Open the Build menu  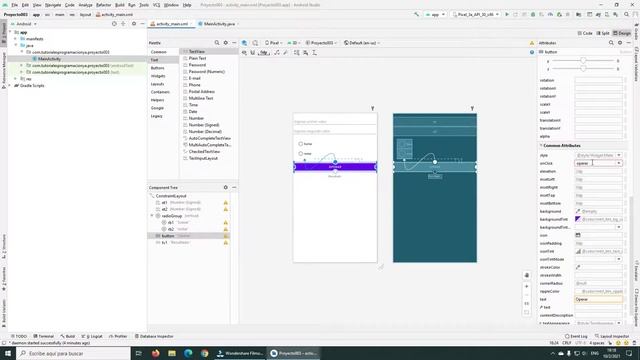pos(120,5)
